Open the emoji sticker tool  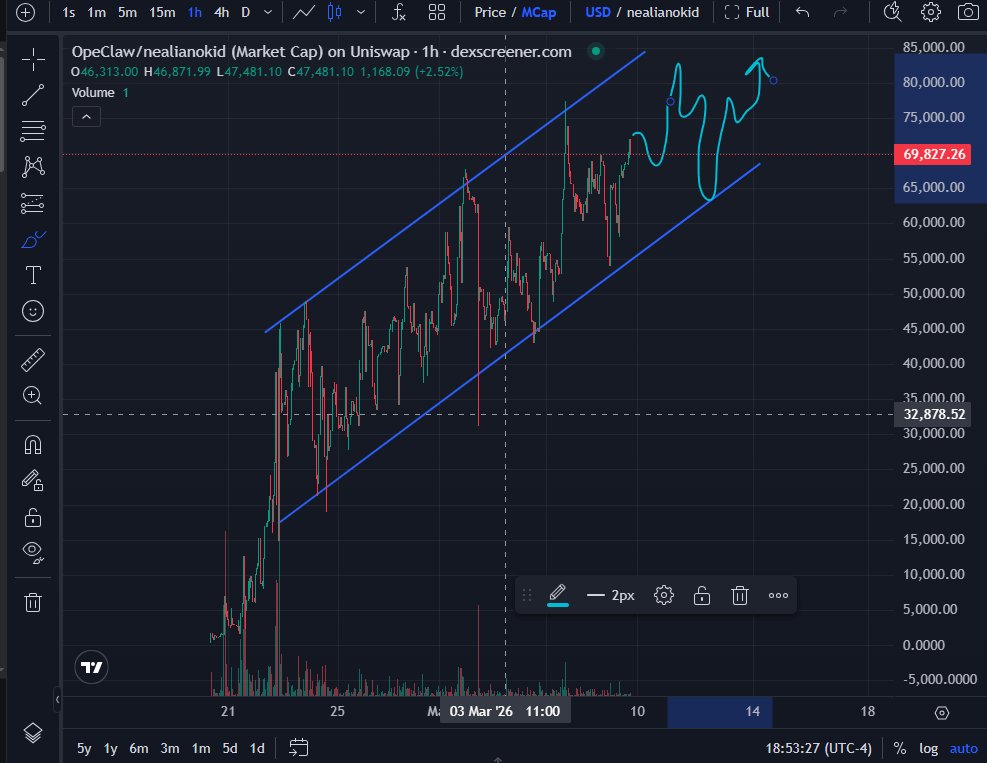(x=33, y=311)
